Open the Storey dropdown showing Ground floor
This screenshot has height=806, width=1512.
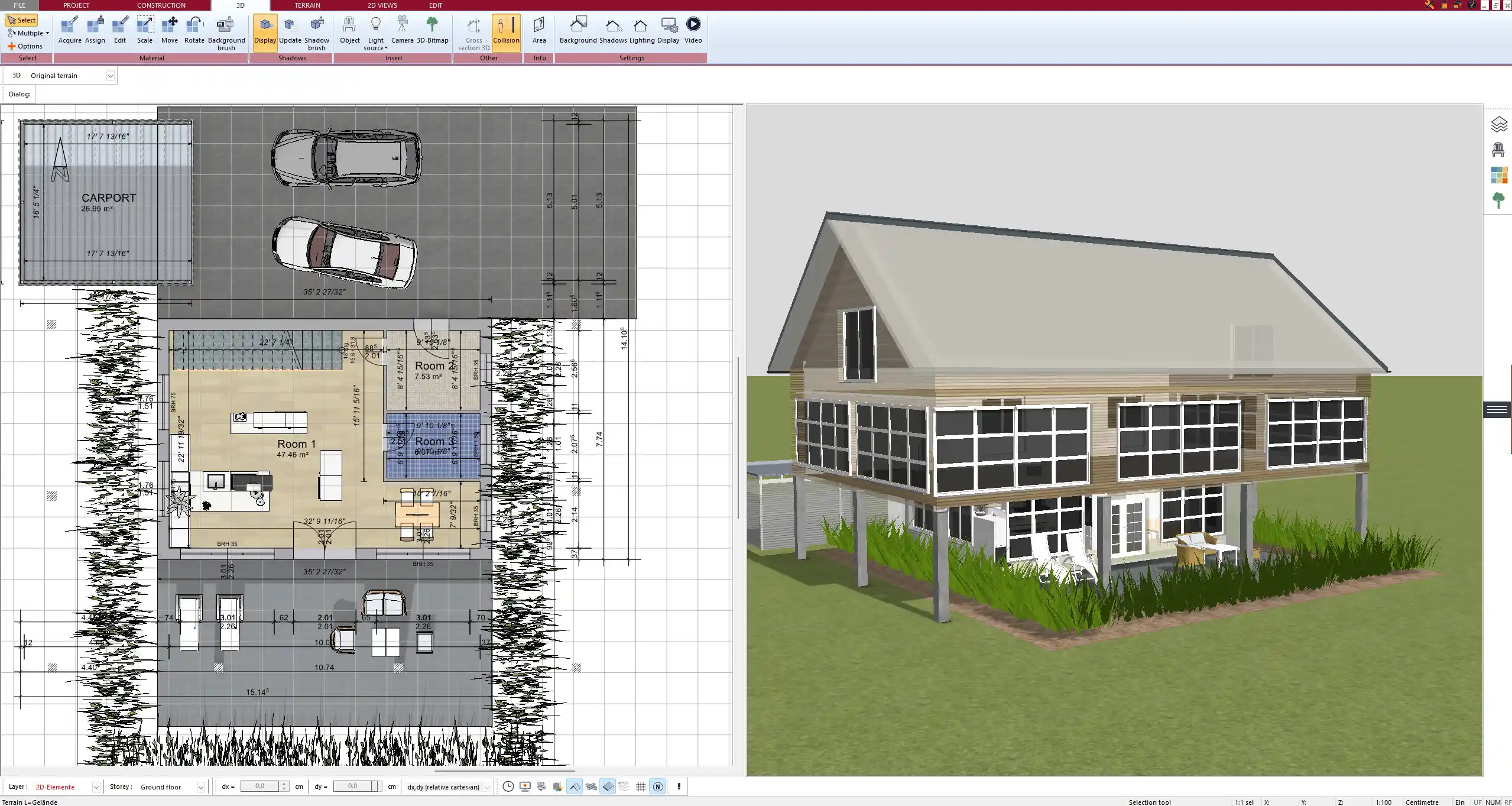click(x=201, y=786)
